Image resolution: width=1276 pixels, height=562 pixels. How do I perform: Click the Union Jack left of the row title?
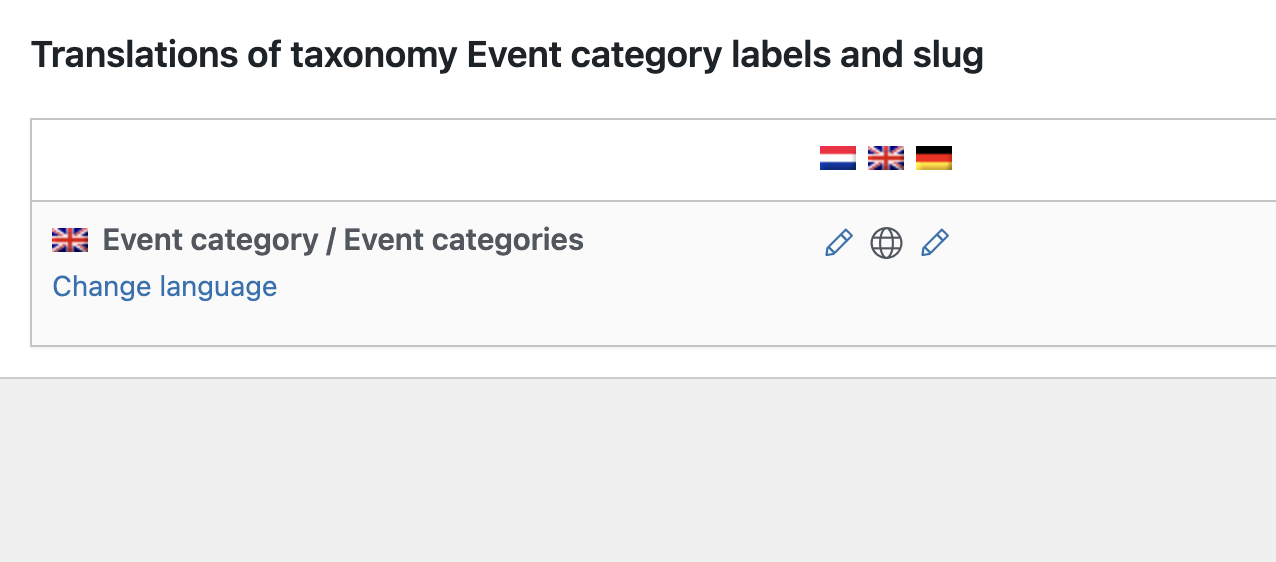click(70, 240)
